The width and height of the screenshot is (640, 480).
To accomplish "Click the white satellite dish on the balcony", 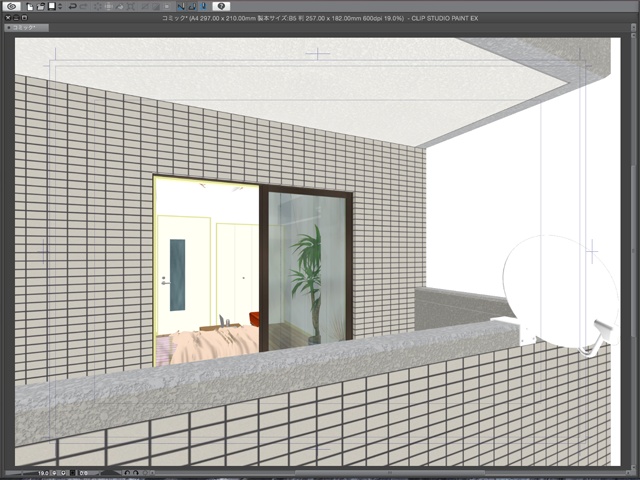I will click(x=561, y=293).
